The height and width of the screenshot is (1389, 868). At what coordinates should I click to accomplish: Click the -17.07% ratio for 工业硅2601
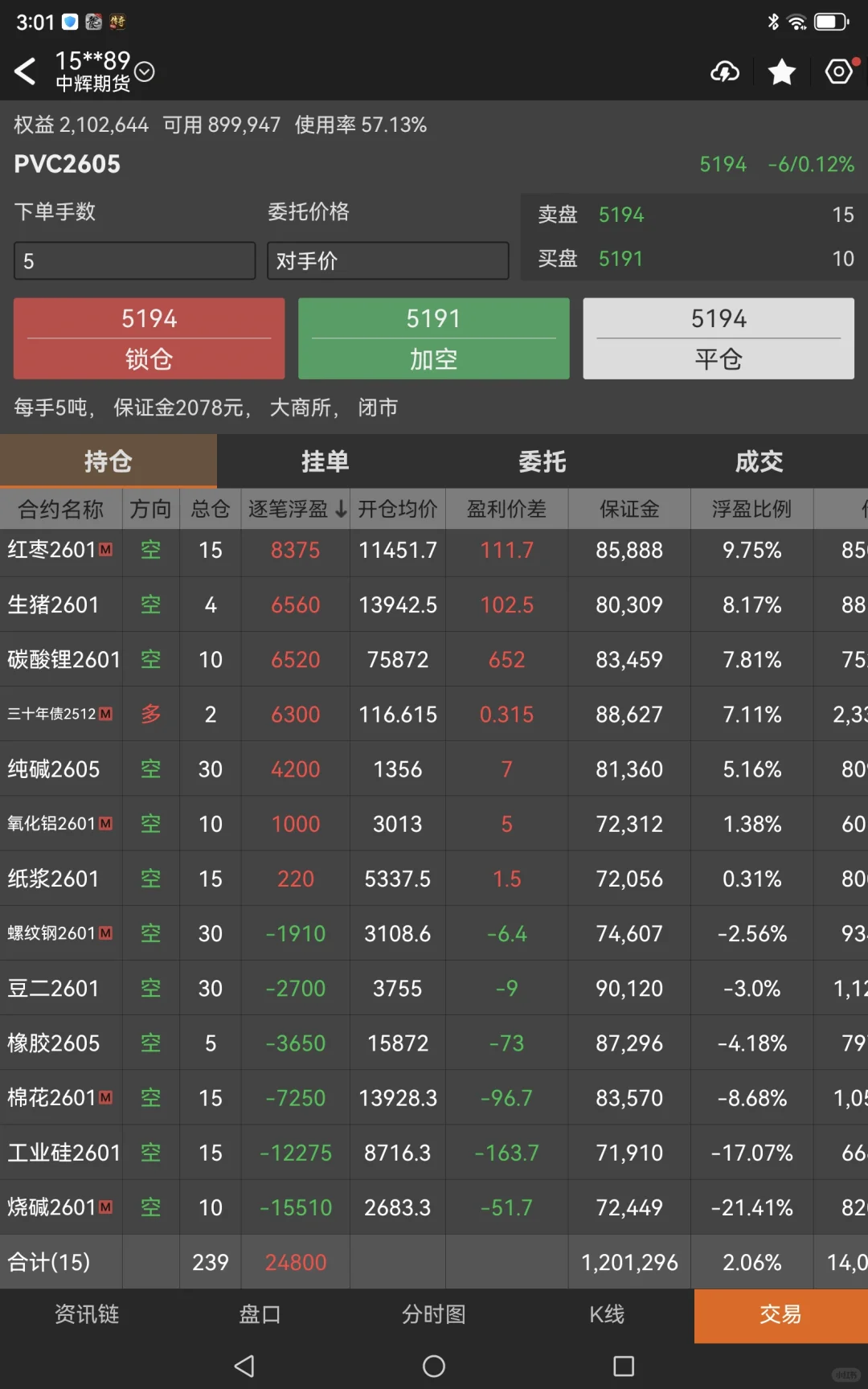(x=751, y=1153)
